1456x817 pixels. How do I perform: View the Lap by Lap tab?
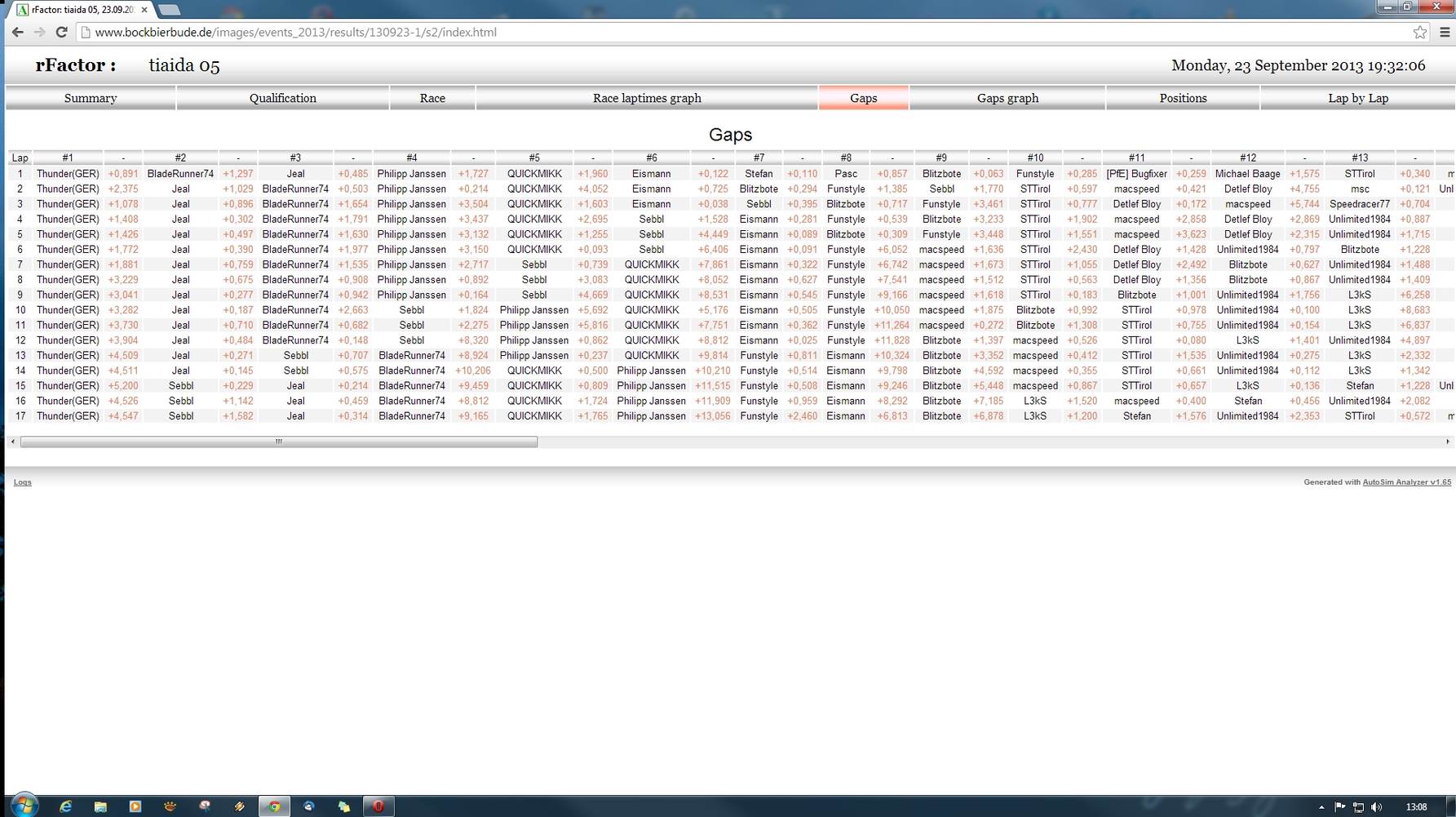[x=1357, y=98]
